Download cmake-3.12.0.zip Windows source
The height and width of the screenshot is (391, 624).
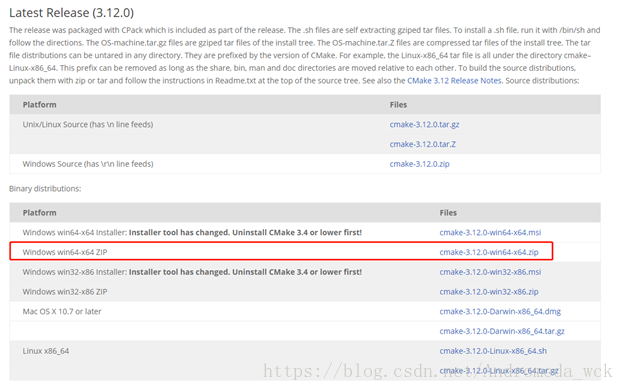(x=419, y=164)
